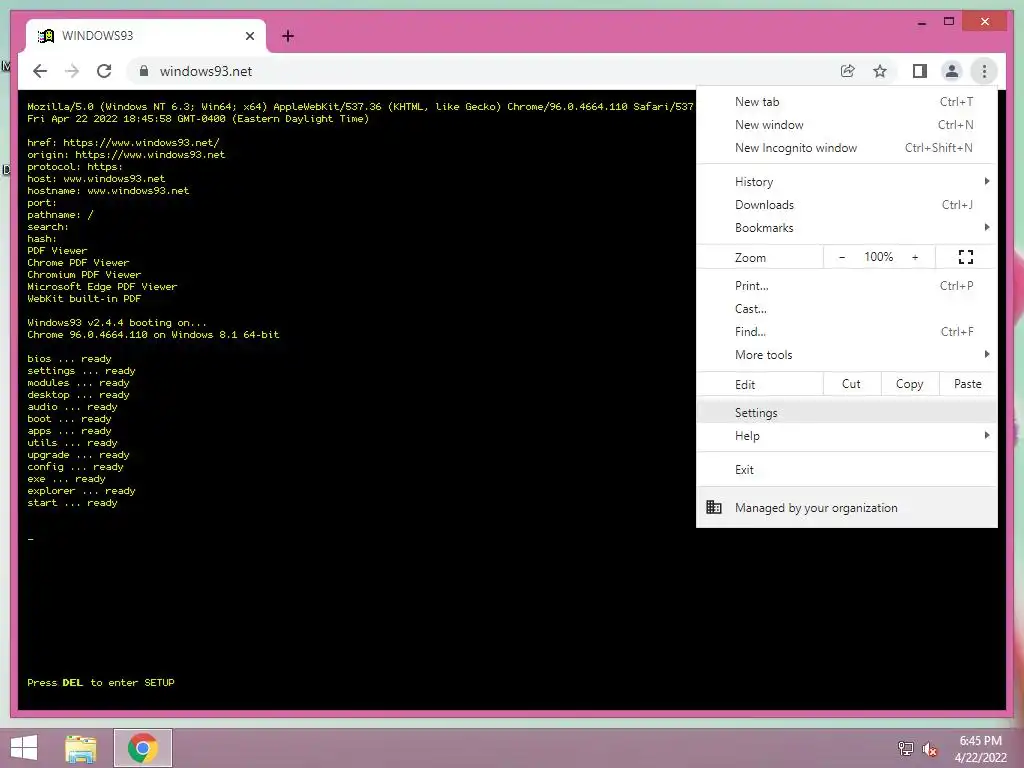Image resolution: width=1024 pixels, height=768 pixels.
Task: Click the 'Chromium PDF Viewer' line
Action: pos(84,275)
